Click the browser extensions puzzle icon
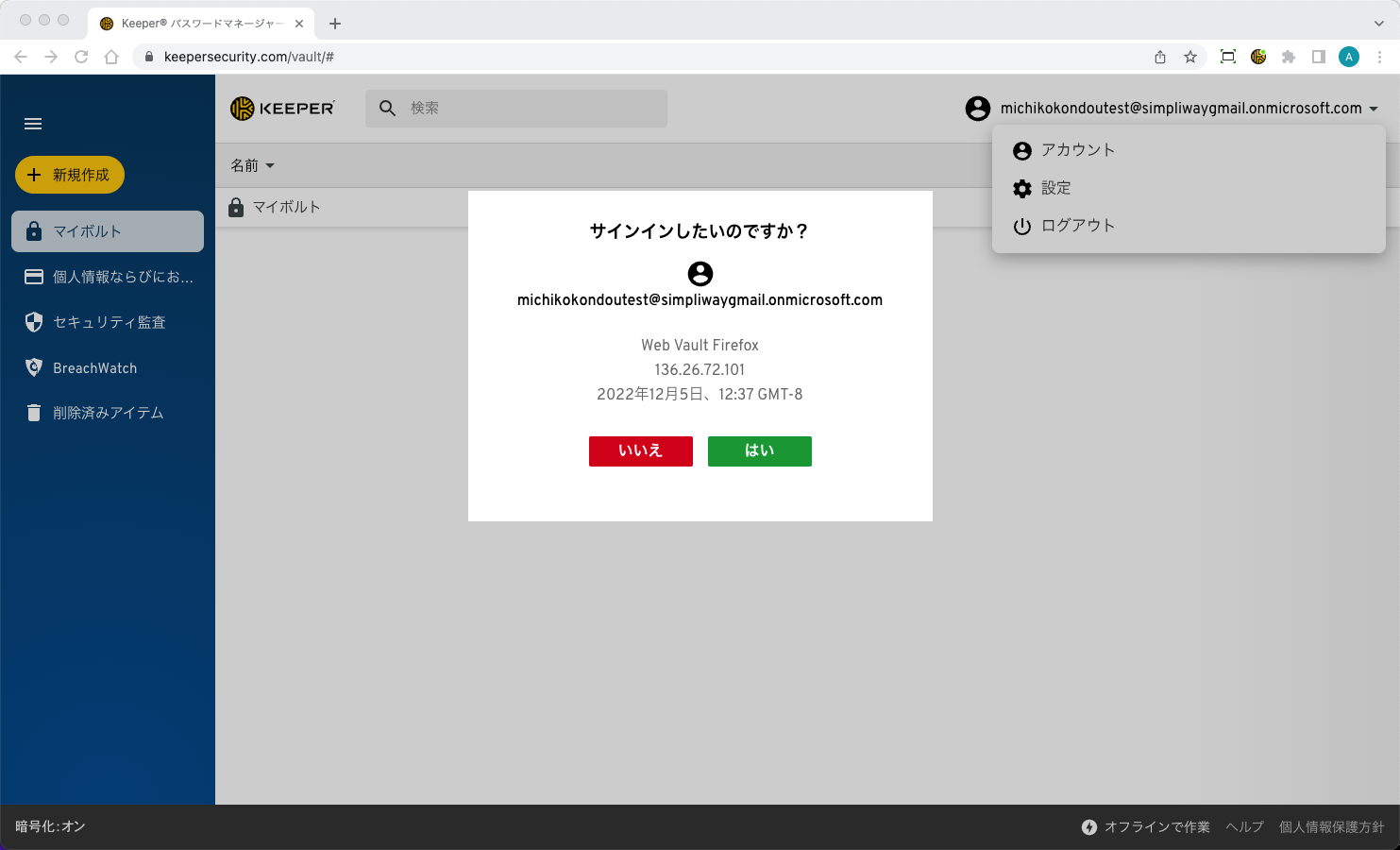The width and height of the screenshot is (1400, 850). tap(1289, 57)
